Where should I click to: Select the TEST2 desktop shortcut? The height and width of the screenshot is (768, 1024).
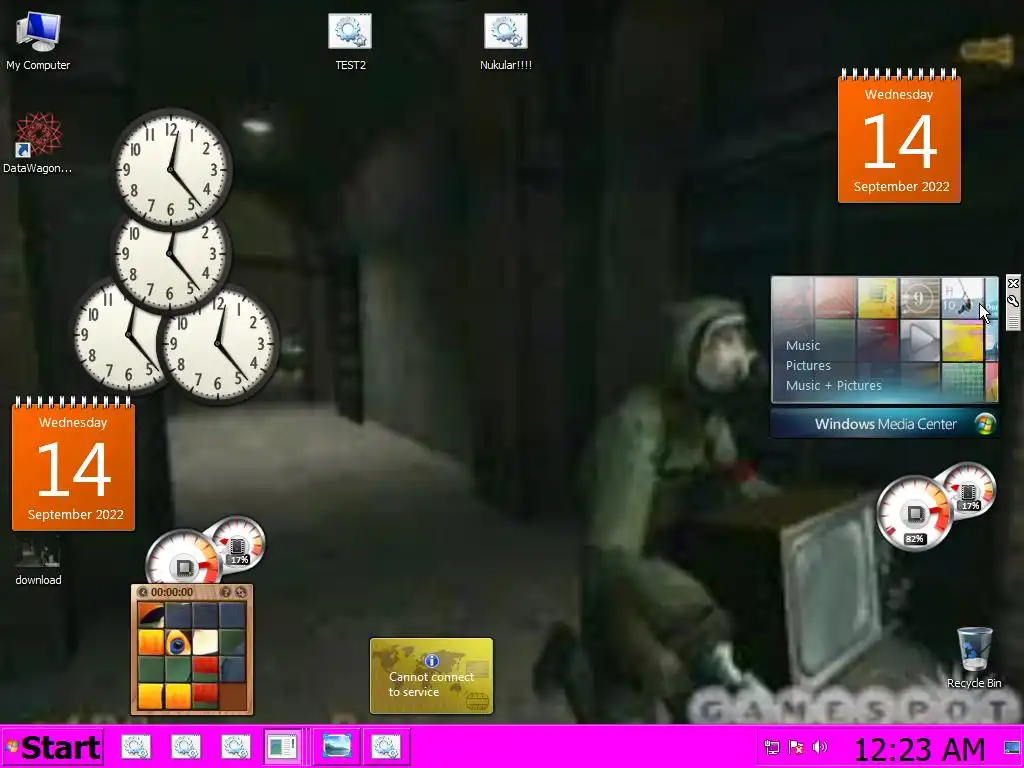(x=350, y=42)
